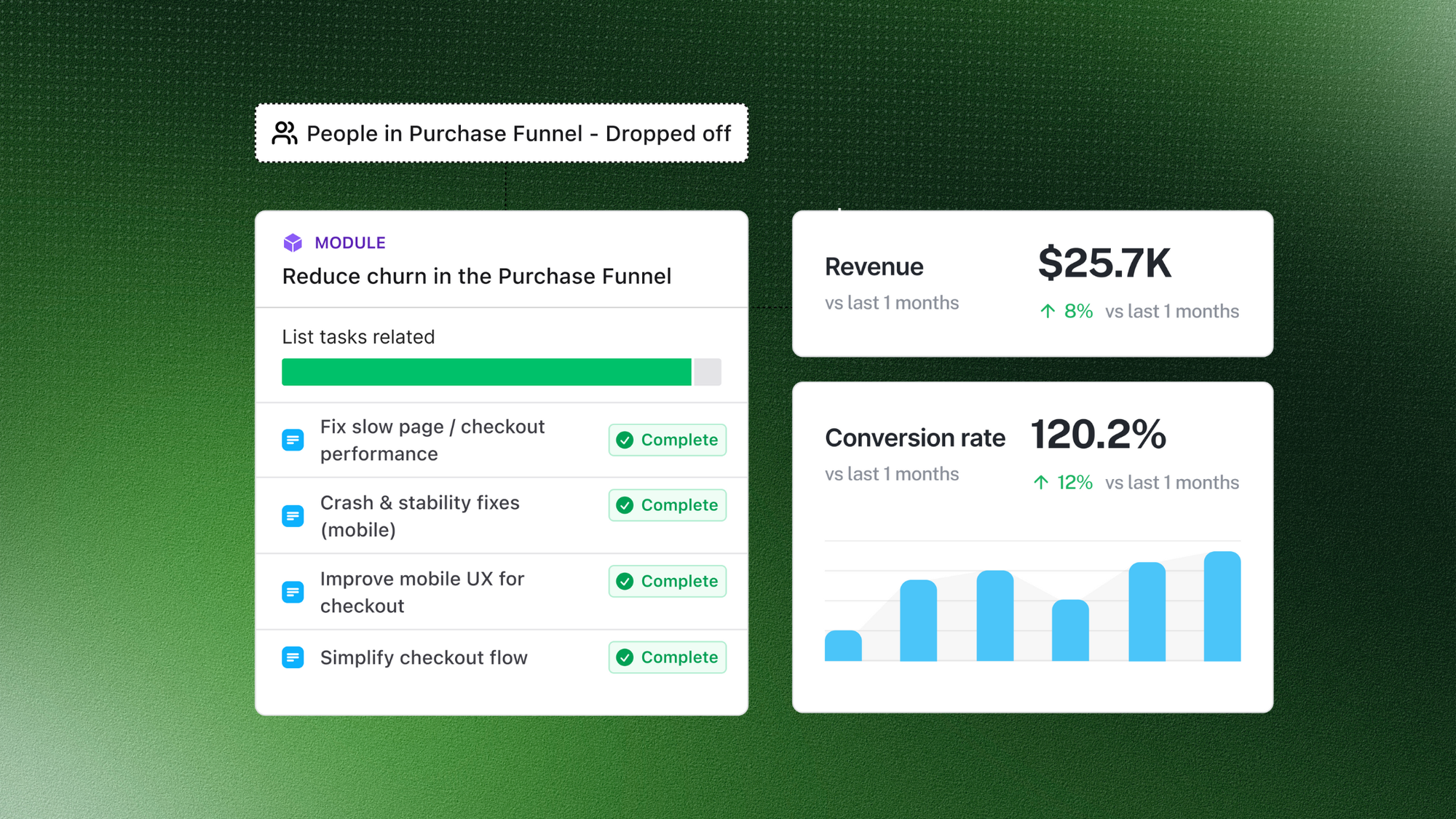Click Complete checkmark for Crash & stability fixes
This screenshot has width=1456, height=819.
(625, 505)
